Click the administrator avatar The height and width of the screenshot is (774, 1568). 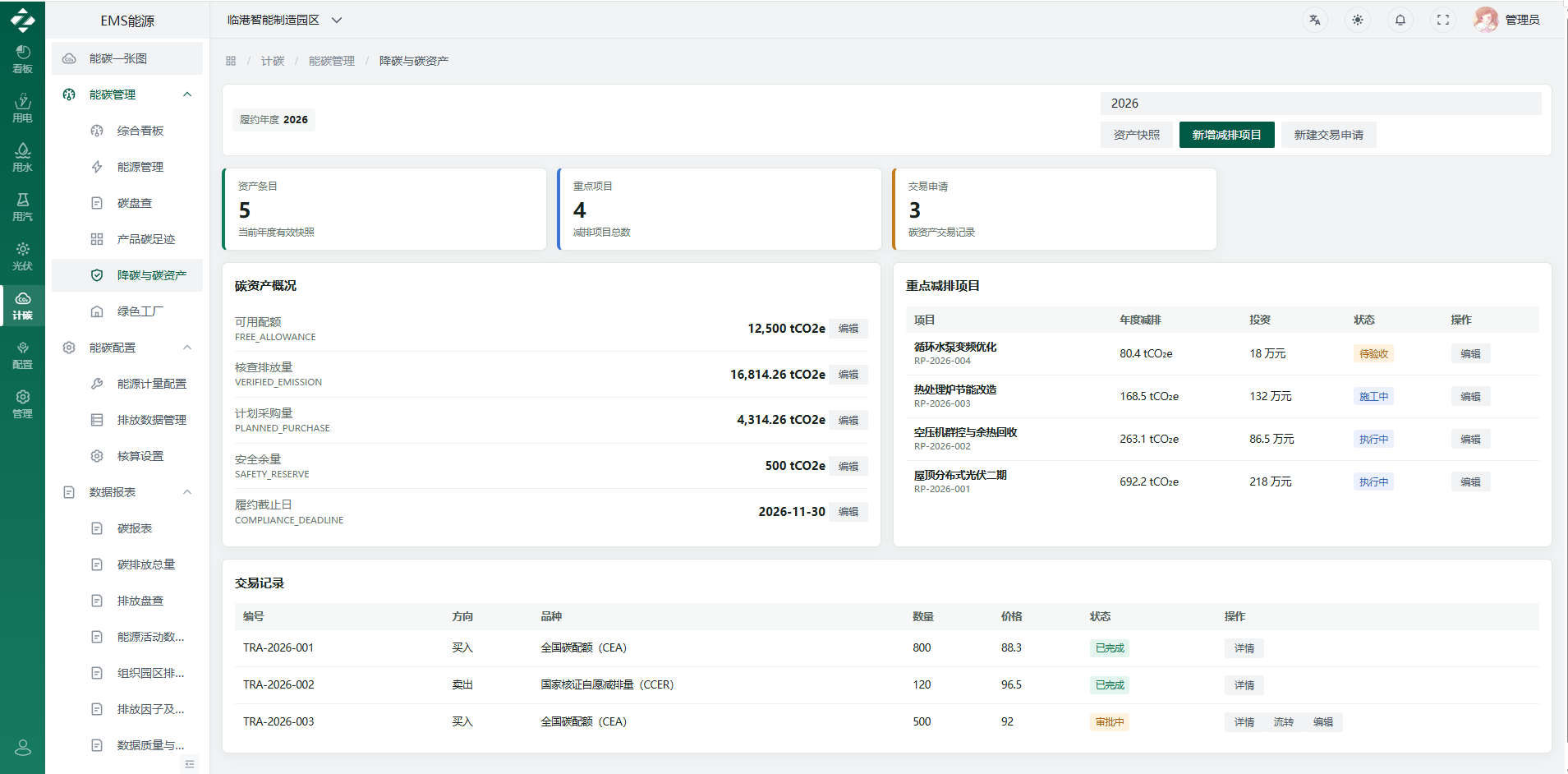(1486, 20)
